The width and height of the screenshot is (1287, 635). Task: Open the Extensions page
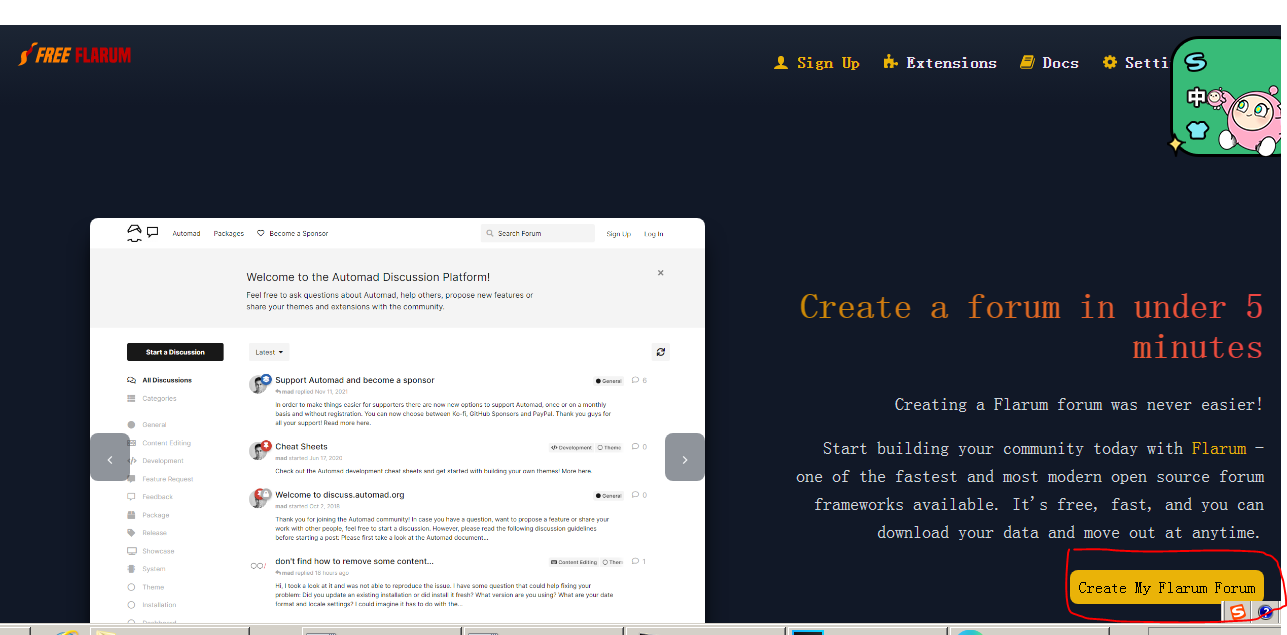(940, 63)
